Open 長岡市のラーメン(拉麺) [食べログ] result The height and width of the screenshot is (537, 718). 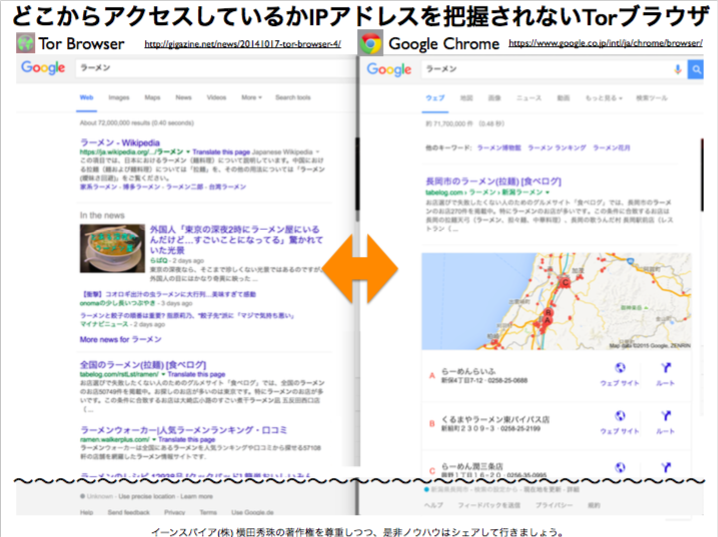click(x=493, y=181)
